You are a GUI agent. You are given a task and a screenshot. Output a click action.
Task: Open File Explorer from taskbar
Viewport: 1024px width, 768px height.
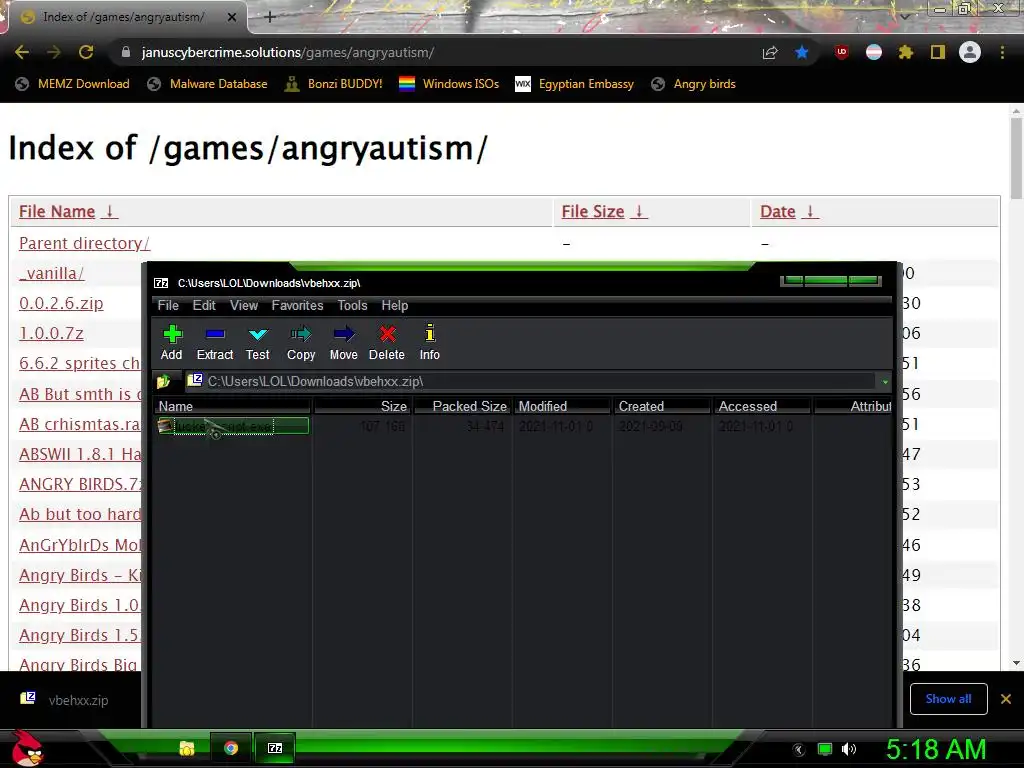click(x=187, y=748)
